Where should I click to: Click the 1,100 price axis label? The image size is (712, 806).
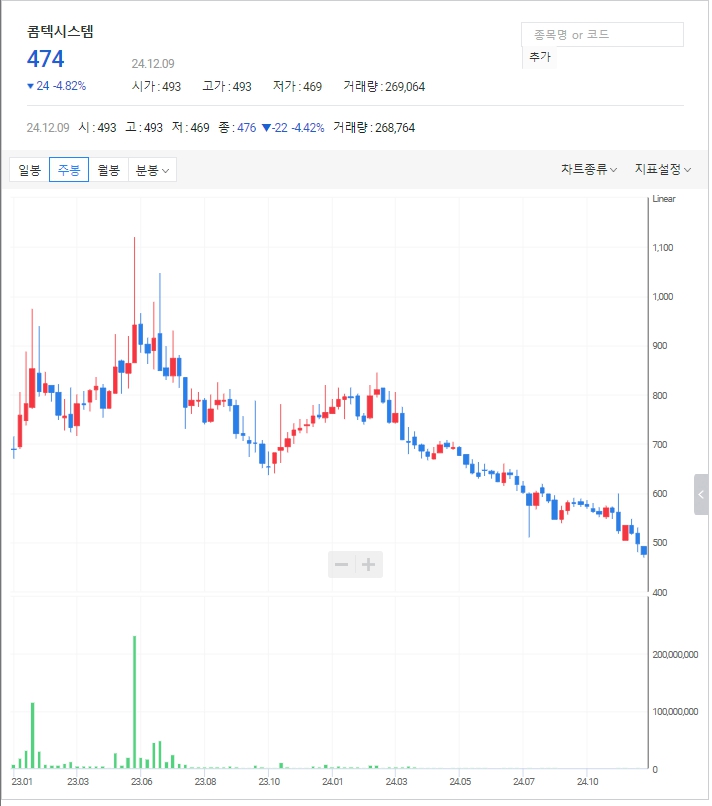click(x=663, y=248)
